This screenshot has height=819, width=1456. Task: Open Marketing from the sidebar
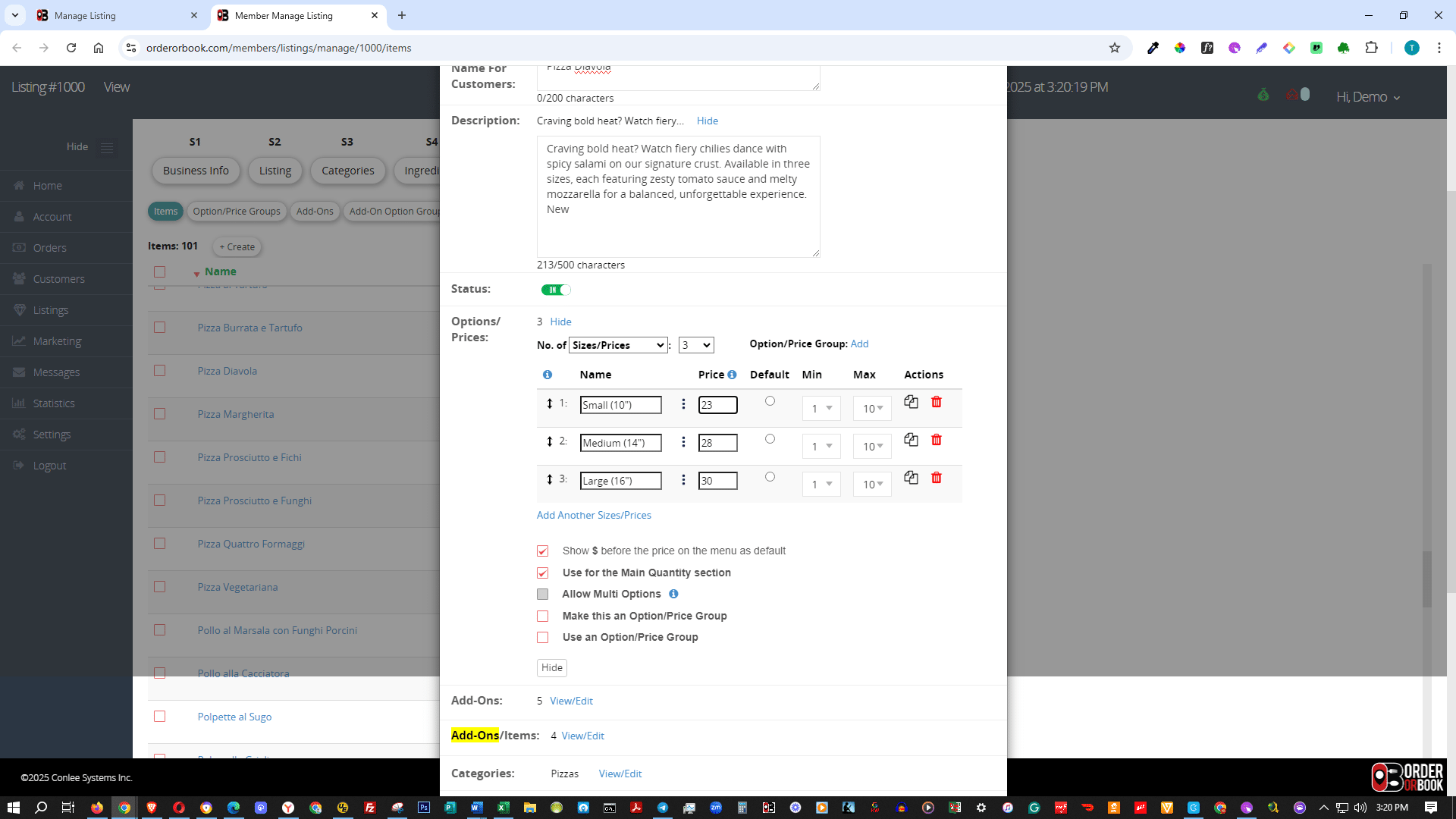[x=56, y=340]
